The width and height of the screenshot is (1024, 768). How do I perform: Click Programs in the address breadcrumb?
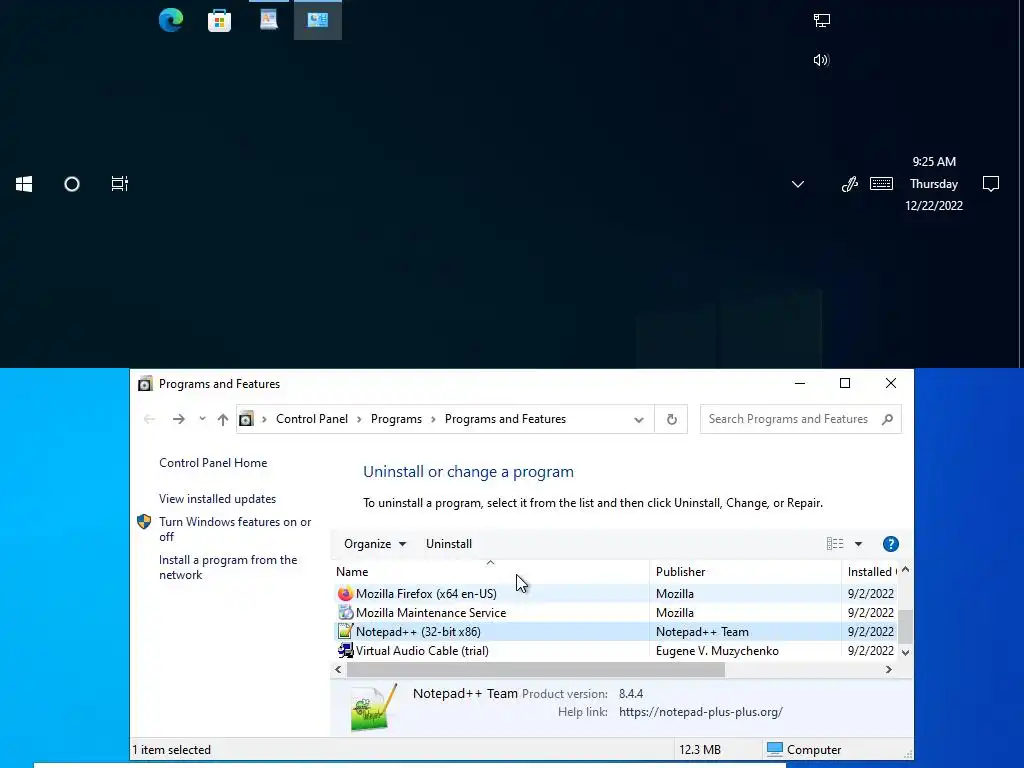coord(396,419)
